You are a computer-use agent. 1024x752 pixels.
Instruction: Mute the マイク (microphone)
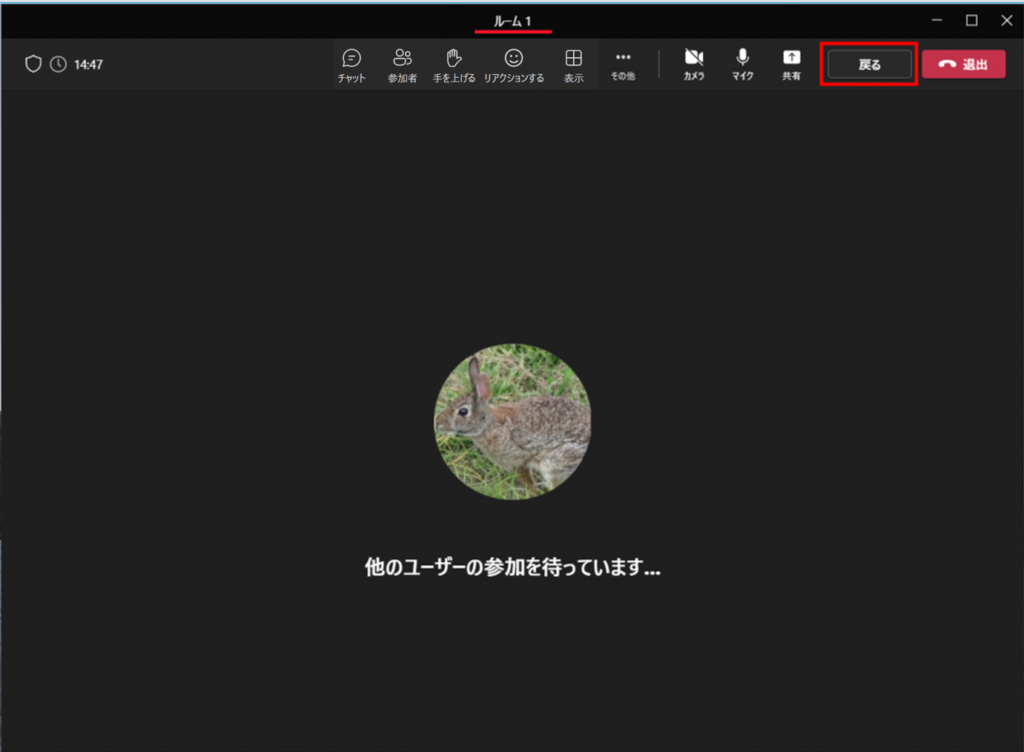(742, 65)
